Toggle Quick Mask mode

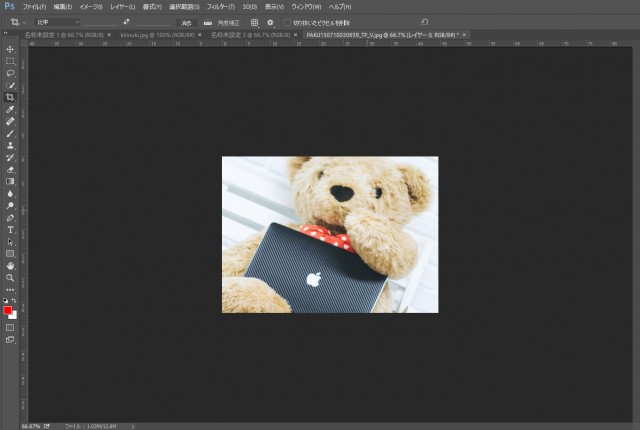click(10, 327)
